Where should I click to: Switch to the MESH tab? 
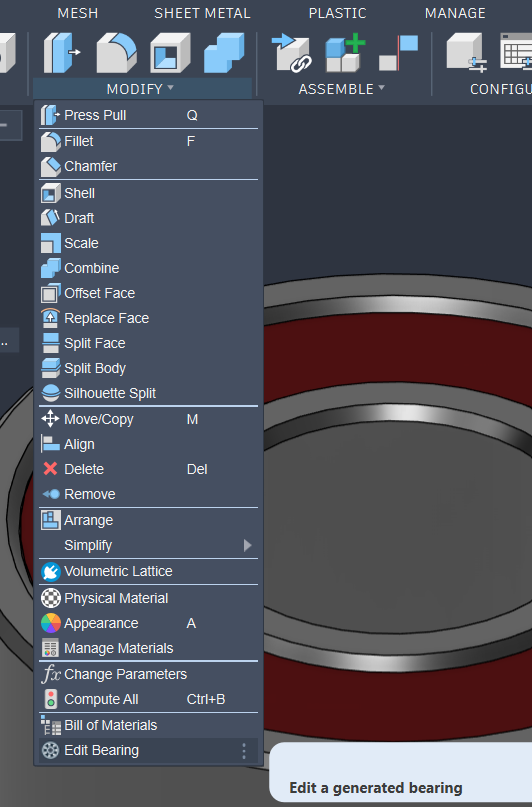pyautogui.click(x=78, y=13)
